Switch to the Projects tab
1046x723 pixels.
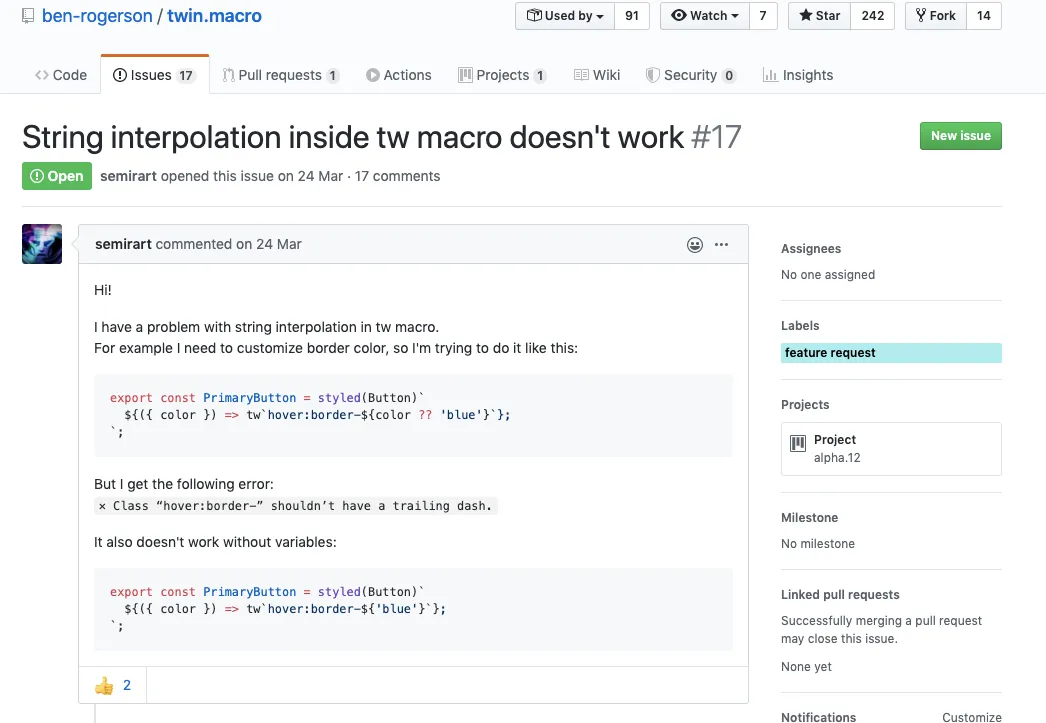[502, 75]
